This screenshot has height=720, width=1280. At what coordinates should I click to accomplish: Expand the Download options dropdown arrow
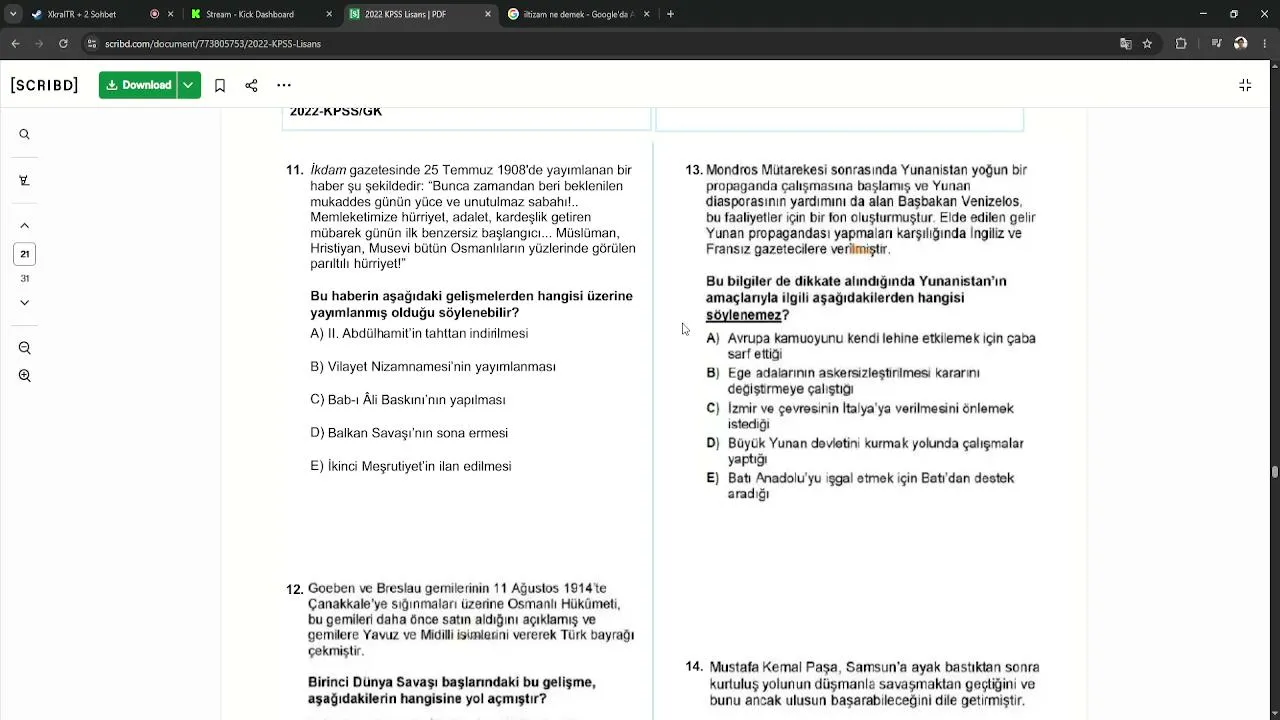coord(188,85)
